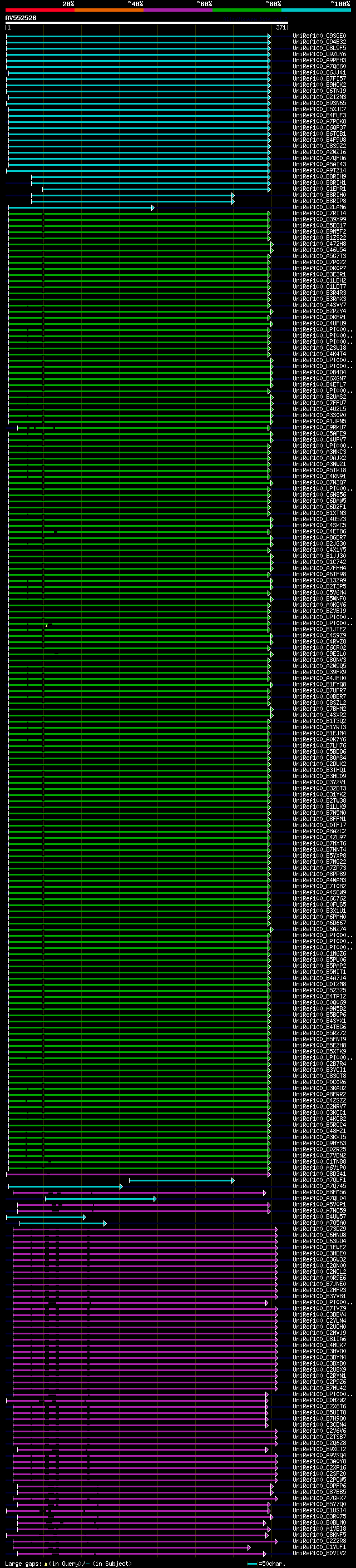Select the UniRef100_A0R9E6 label
356x1568 pixels.
pyautogui.click(x=319, y=1278)
